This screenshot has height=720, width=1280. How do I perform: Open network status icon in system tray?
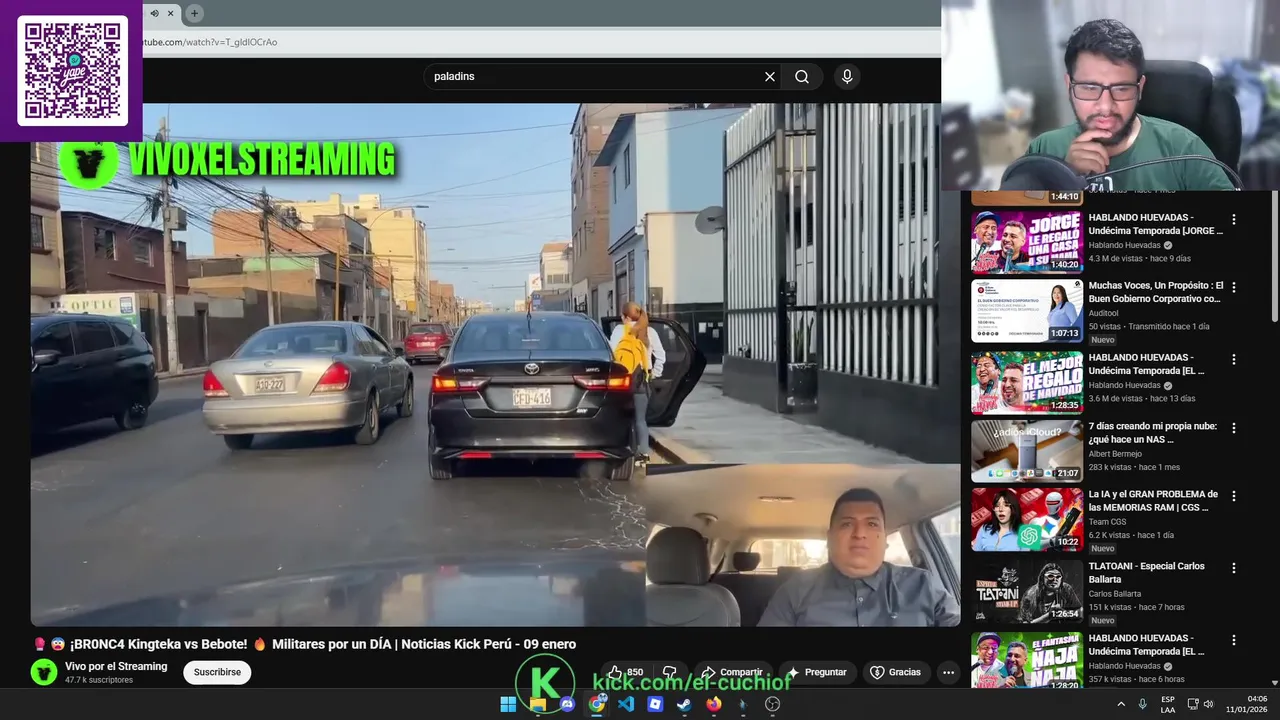click(x=1192, y=704)
